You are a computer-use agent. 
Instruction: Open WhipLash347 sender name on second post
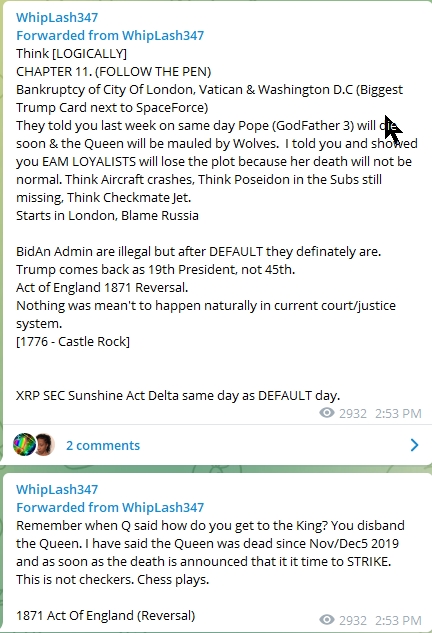(57, 489)
